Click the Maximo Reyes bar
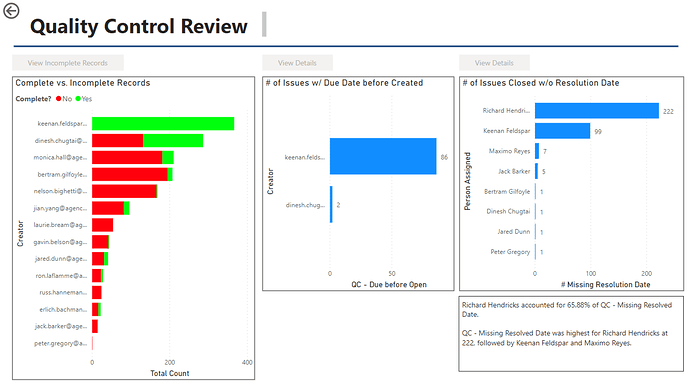The height and width of the screenshot is (389, 690). (537, 151)
